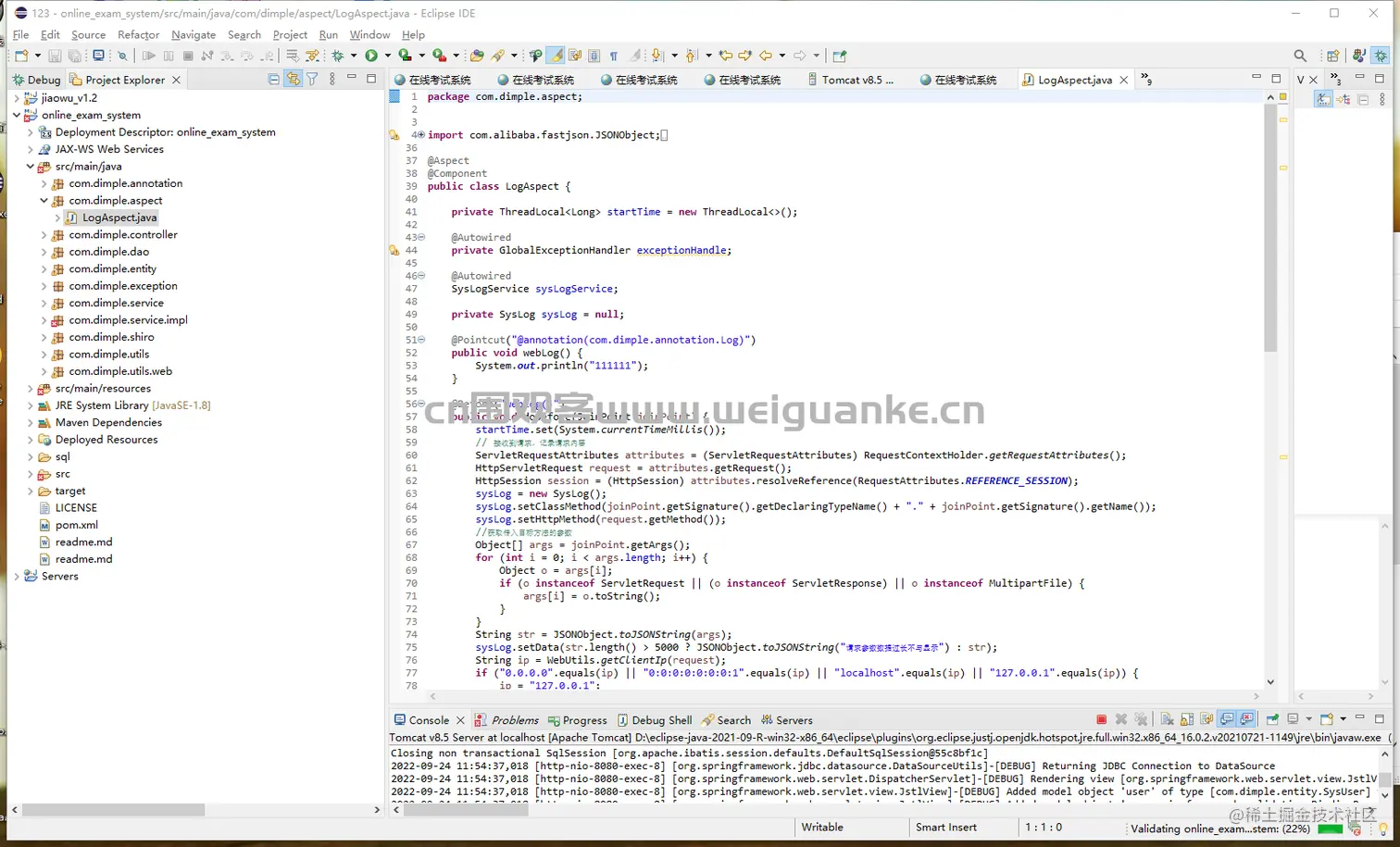Click the Open Perspective icon
Image resolution: width=1400 pixels, height=847 pixels.
[x=1333, y=56]
